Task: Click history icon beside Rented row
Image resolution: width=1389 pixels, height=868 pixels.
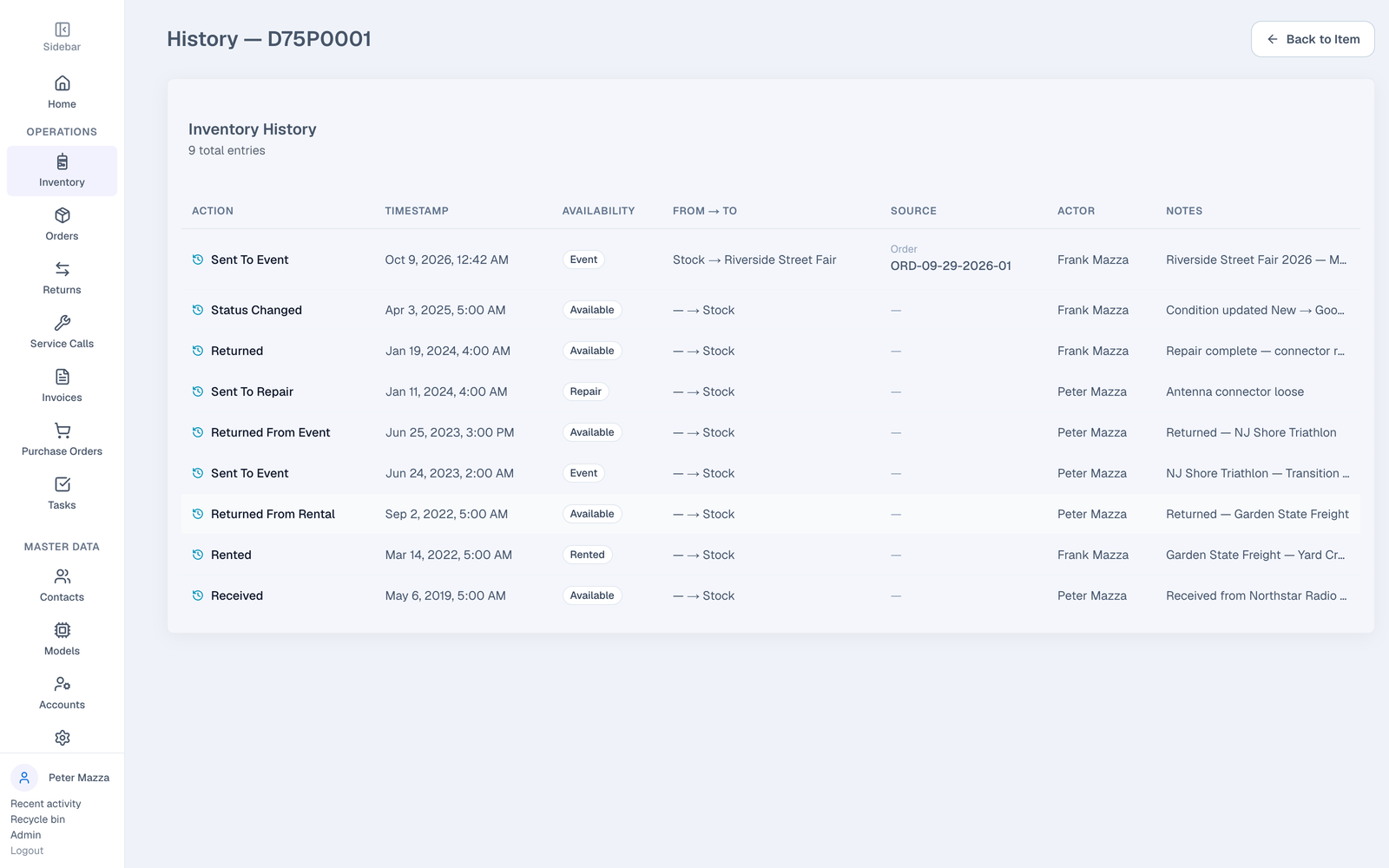Action: click(x=198, y=555)
